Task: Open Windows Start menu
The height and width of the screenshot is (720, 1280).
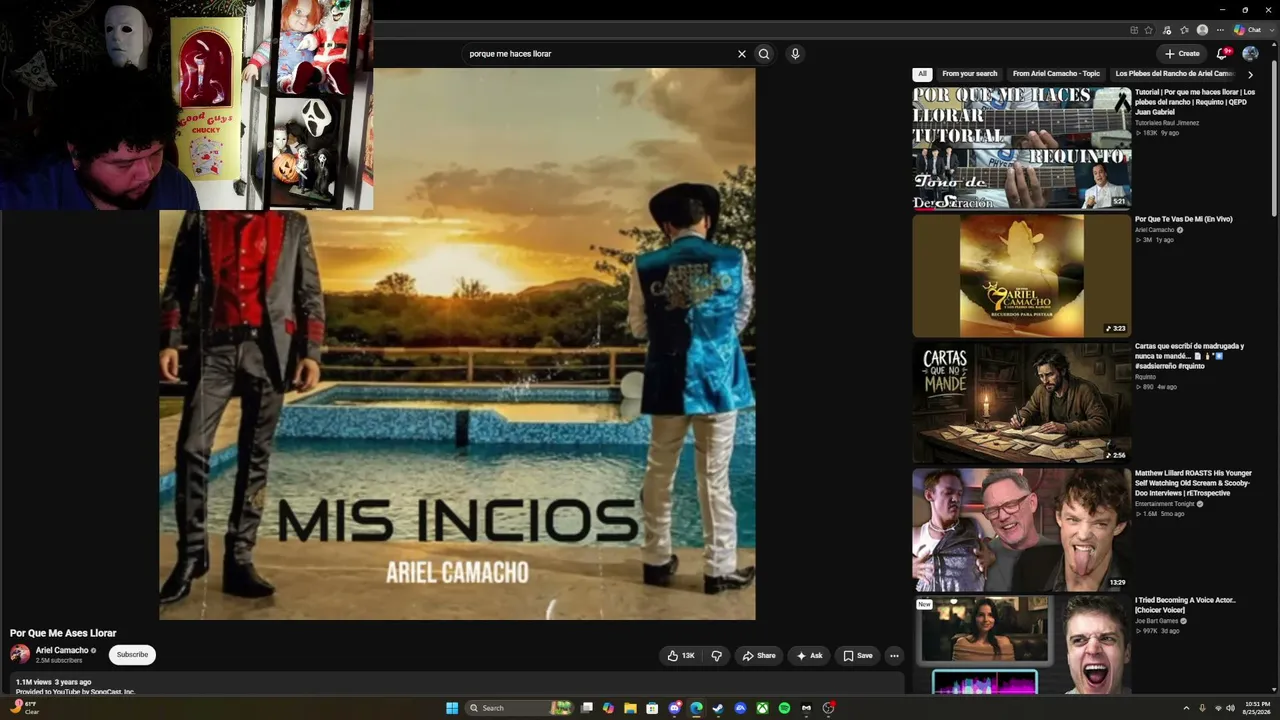Action: pyautogui.click(x=452, y=708)
